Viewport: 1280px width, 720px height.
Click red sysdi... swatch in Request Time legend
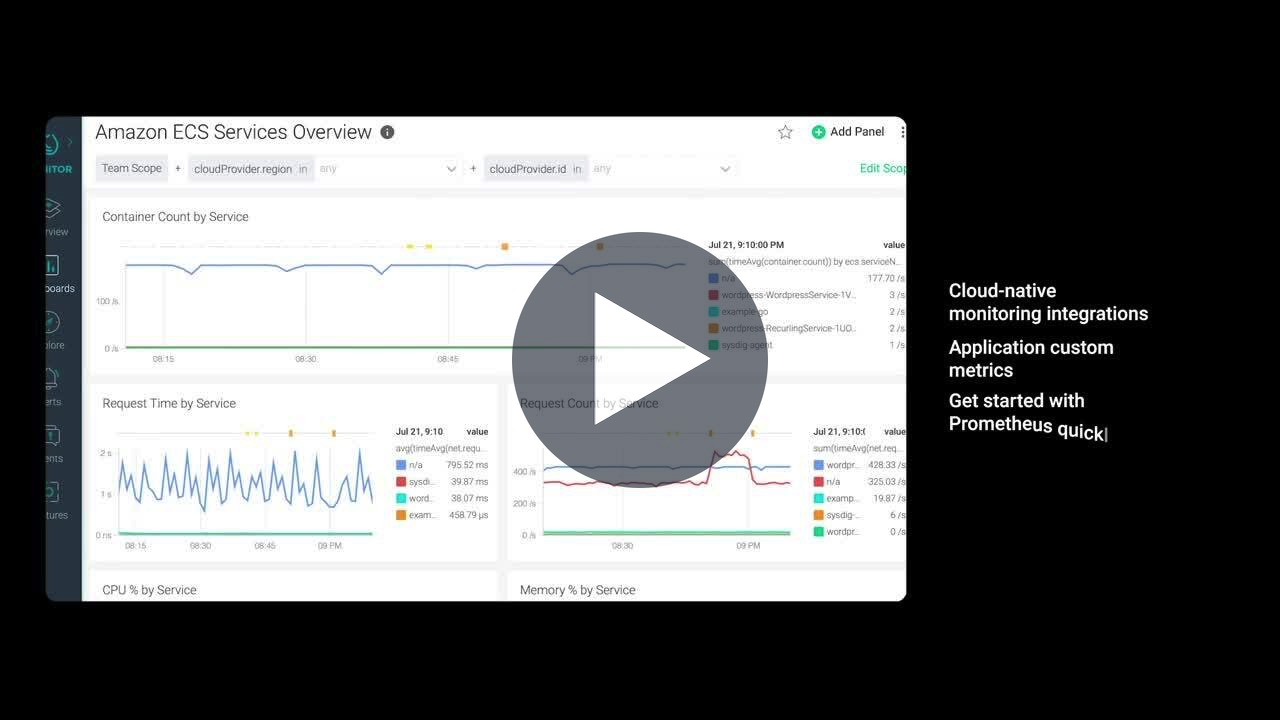coord(401,482)
